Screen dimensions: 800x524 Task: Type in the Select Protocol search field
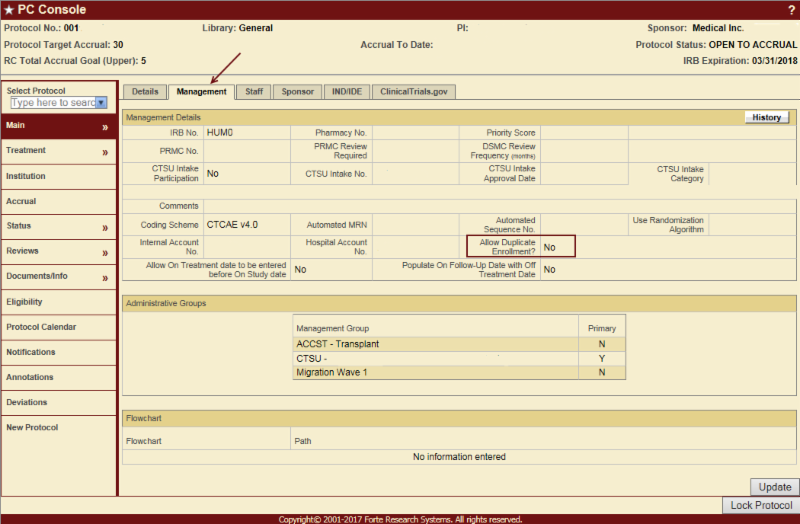tap(53, 103)
